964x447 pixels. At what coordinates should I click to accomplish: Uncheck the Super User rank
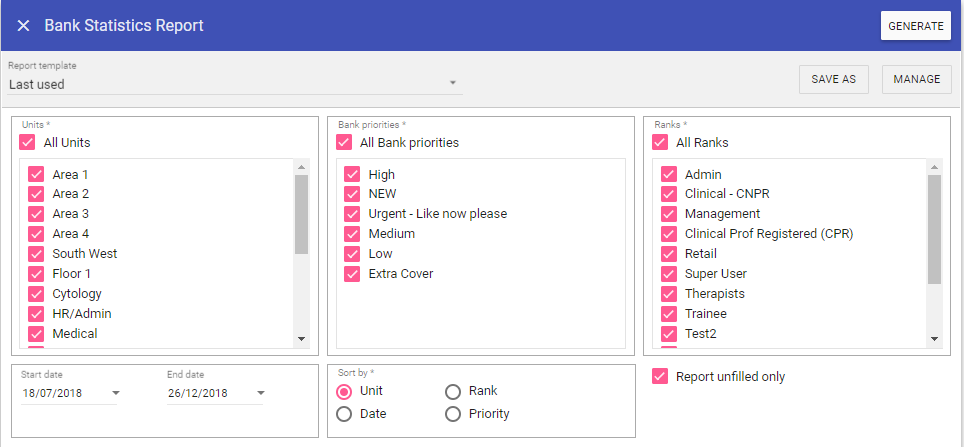tap(669, 274)
